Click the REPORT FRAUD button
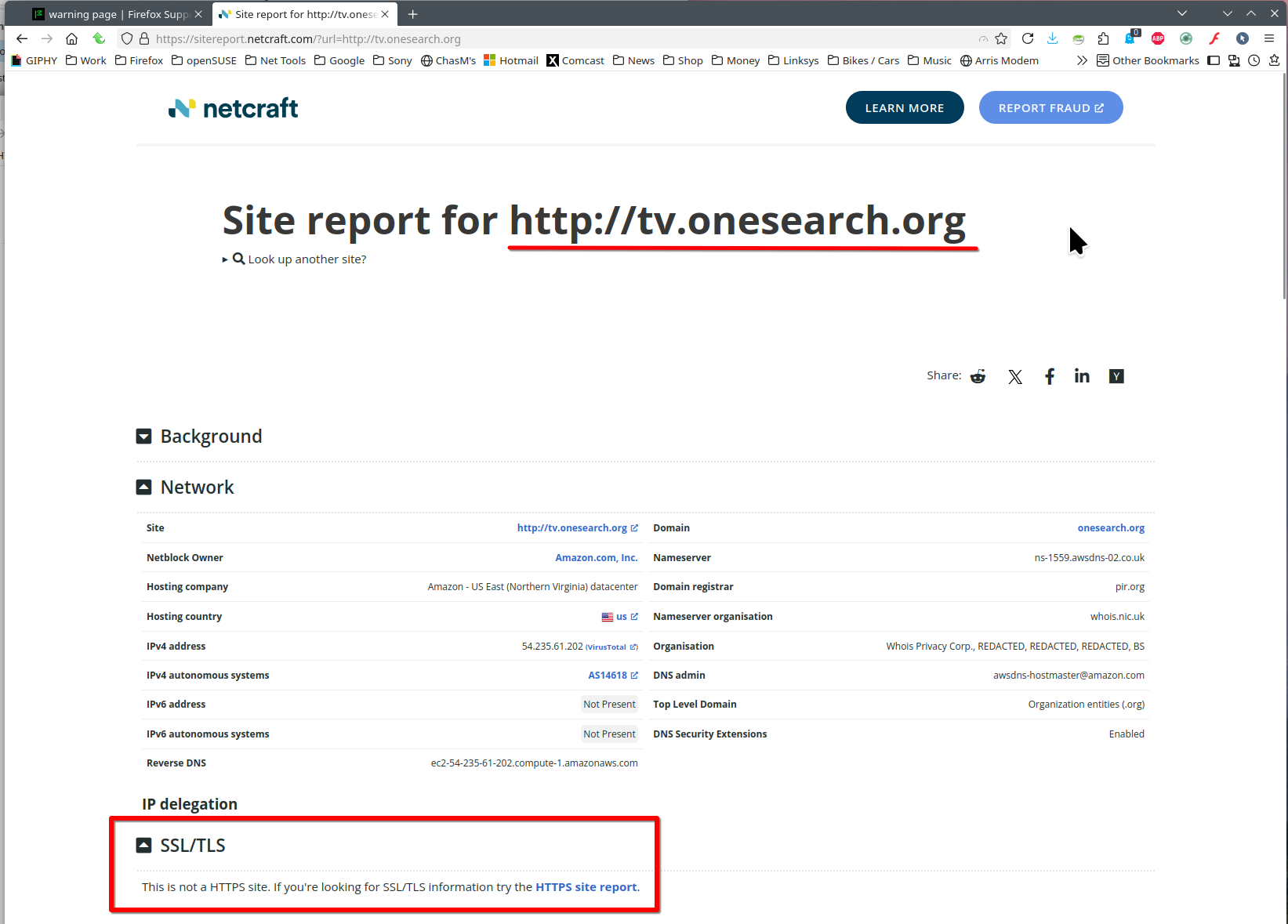Screen dimensions: 1288x924 [1051, 108]
